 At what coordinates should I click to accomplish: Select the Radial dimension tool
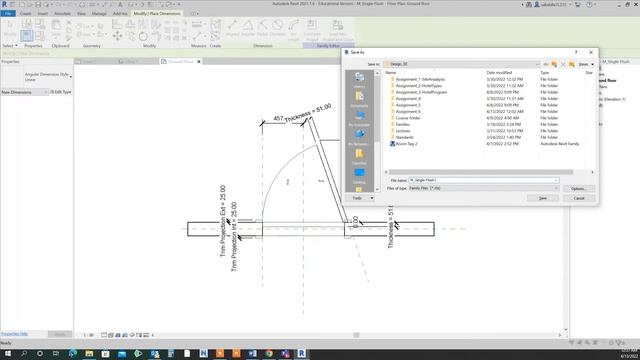262,29
